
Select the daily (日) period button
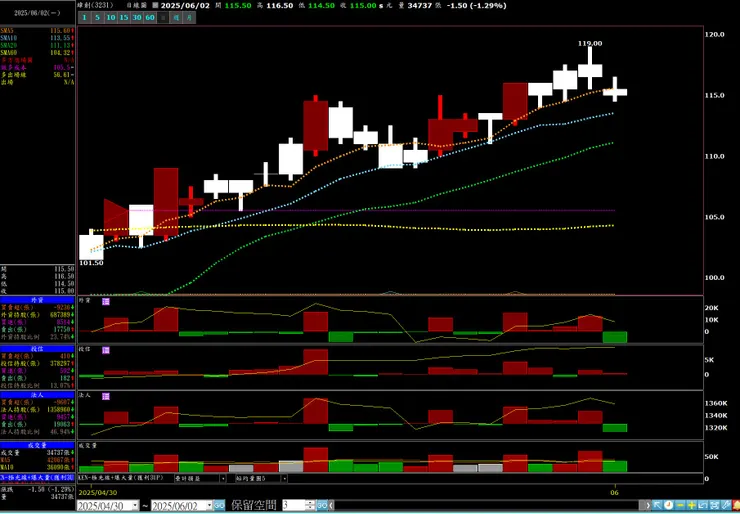point(163,17)
